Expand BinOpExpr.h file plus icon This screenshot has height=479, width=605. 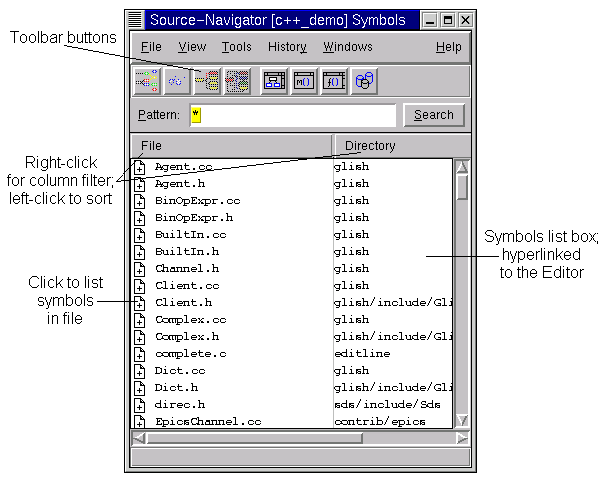point(139,218)
